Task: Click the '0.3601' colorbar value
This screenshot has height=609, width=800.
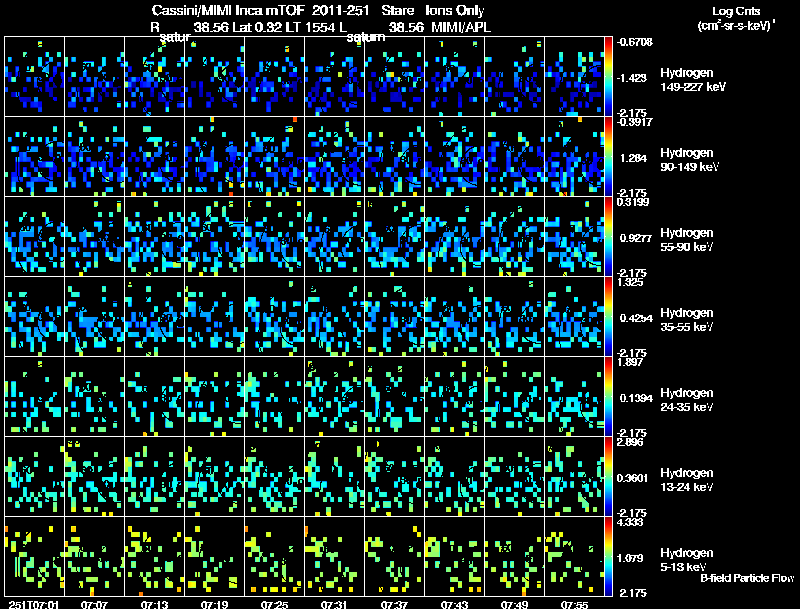Action: 633,478
